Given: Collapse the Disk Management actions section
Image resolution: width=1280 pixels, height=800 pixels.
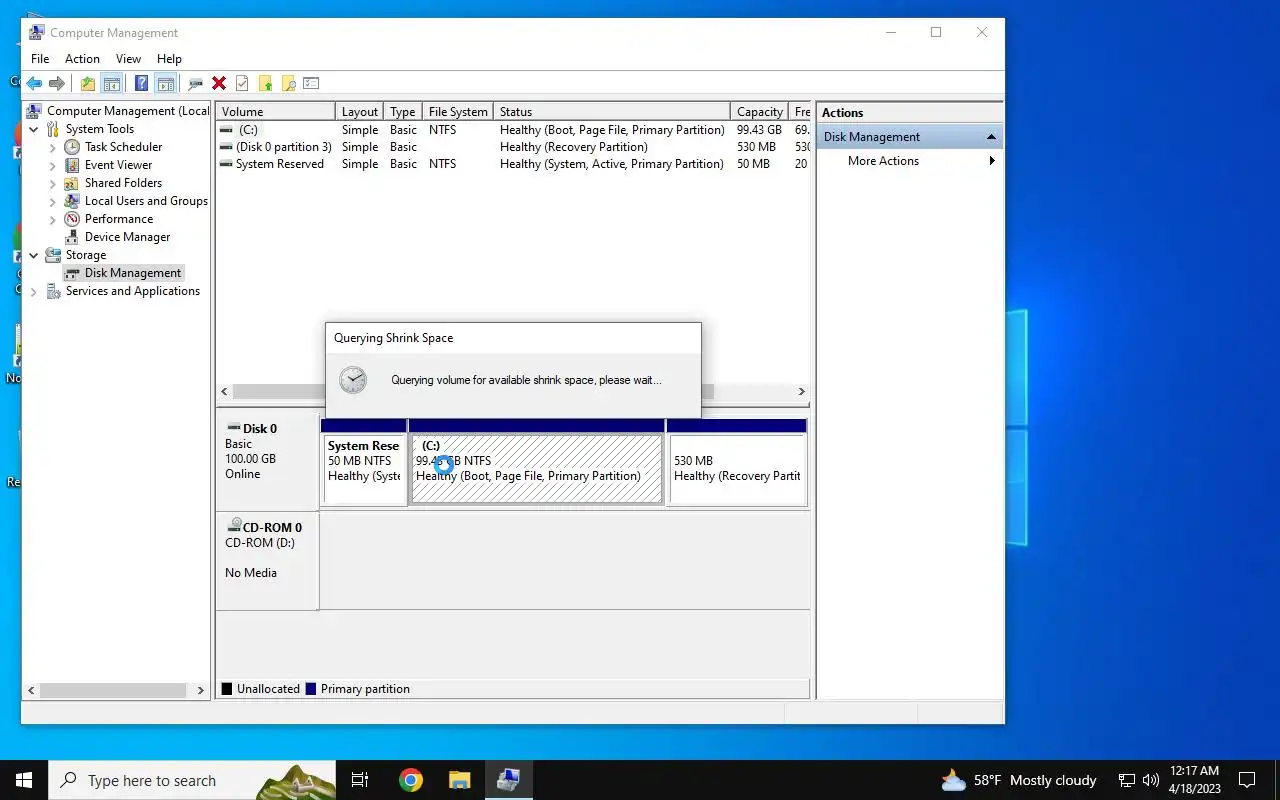Looking at the screenshot, I should 991,137.
